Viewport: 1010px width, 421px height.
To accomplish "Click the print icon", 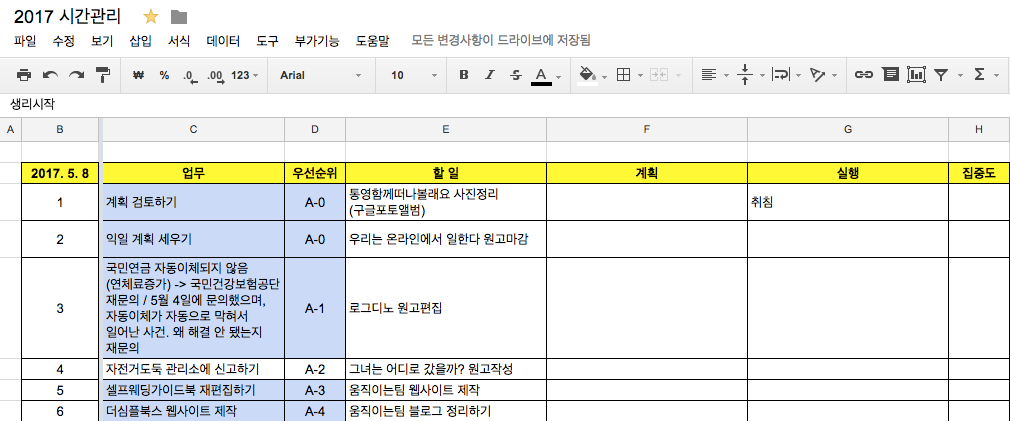I will click(24, 75).
